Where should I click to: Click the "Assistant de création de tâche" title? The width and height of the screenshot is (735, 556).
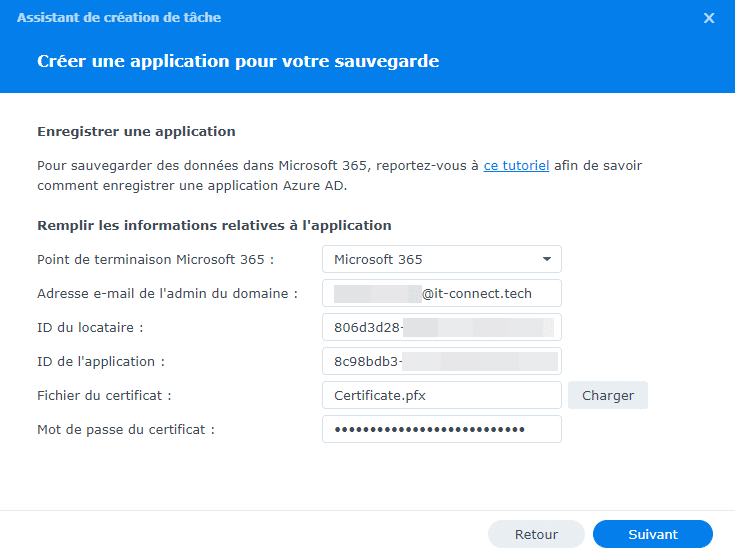[119, 18]
